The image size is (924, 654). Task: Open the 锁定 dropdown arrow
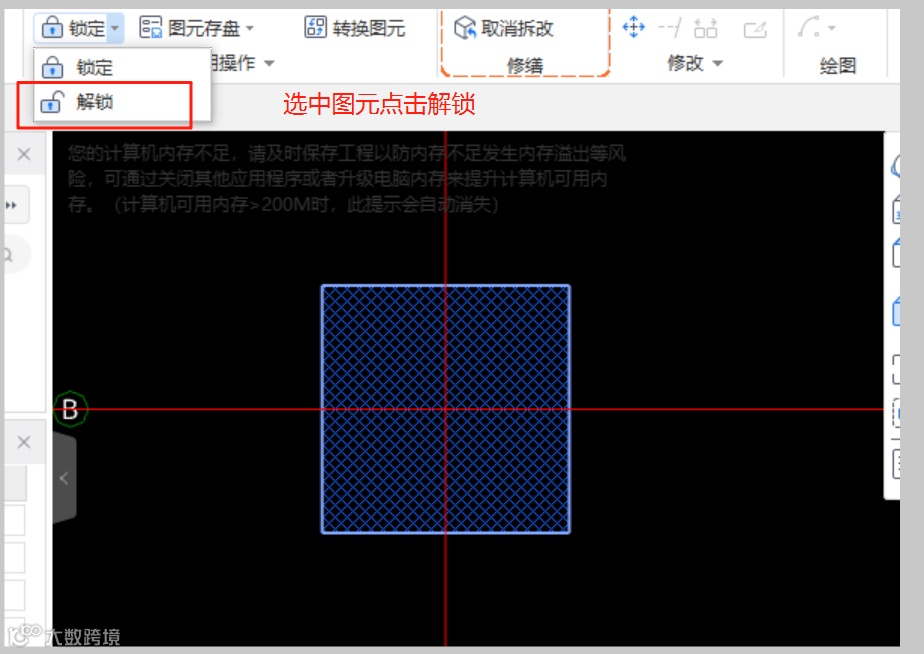pyautogui.click(x=115, y=28)
